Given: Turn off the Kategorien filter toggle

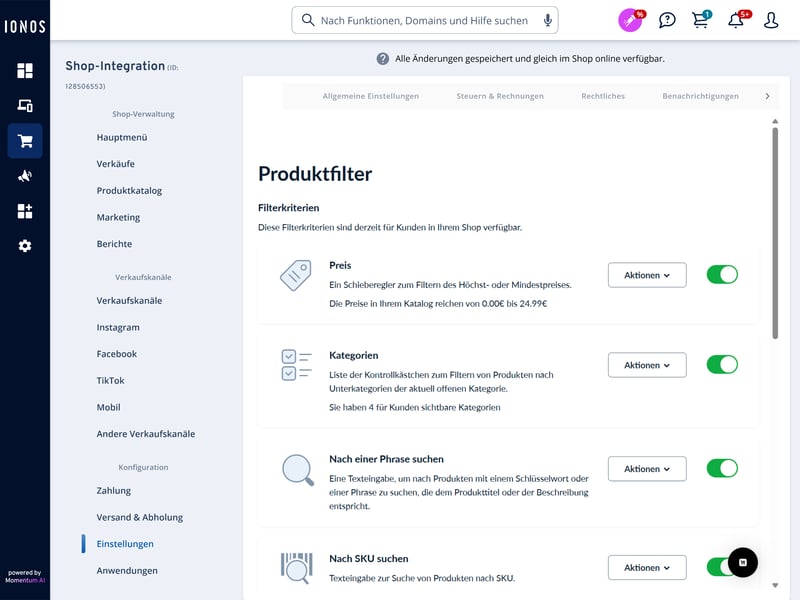Looking at the screenshot, I should (x=722, y=365).
